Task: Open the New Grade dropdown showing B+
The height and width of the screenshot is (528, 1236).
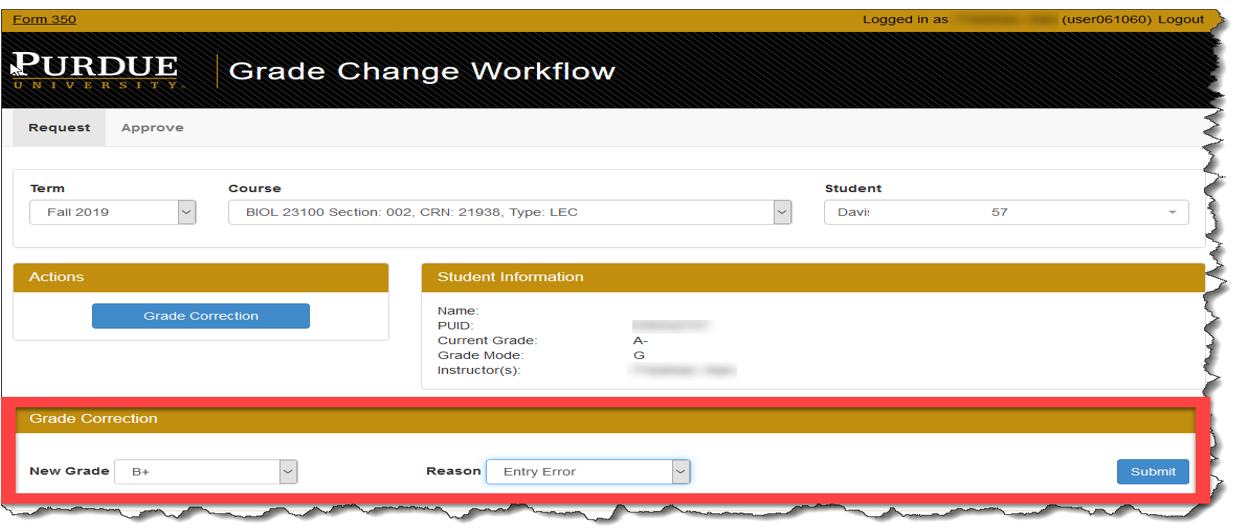Action: (206, 471)
